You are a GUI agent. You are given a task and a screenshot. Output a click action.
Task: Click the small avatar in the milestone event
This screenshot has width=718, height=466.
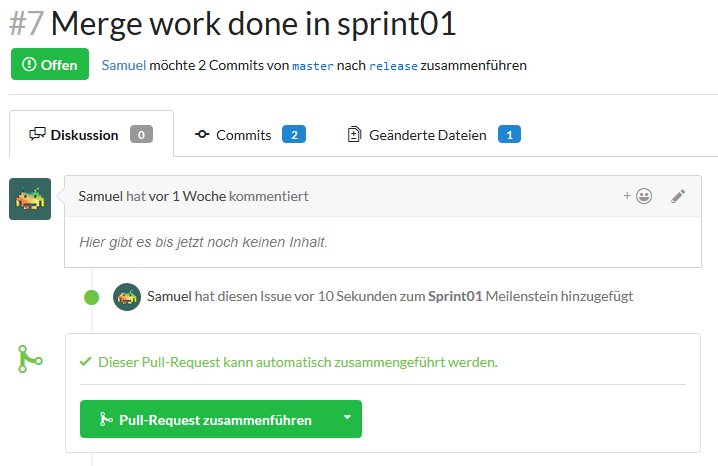click(126, 296)
